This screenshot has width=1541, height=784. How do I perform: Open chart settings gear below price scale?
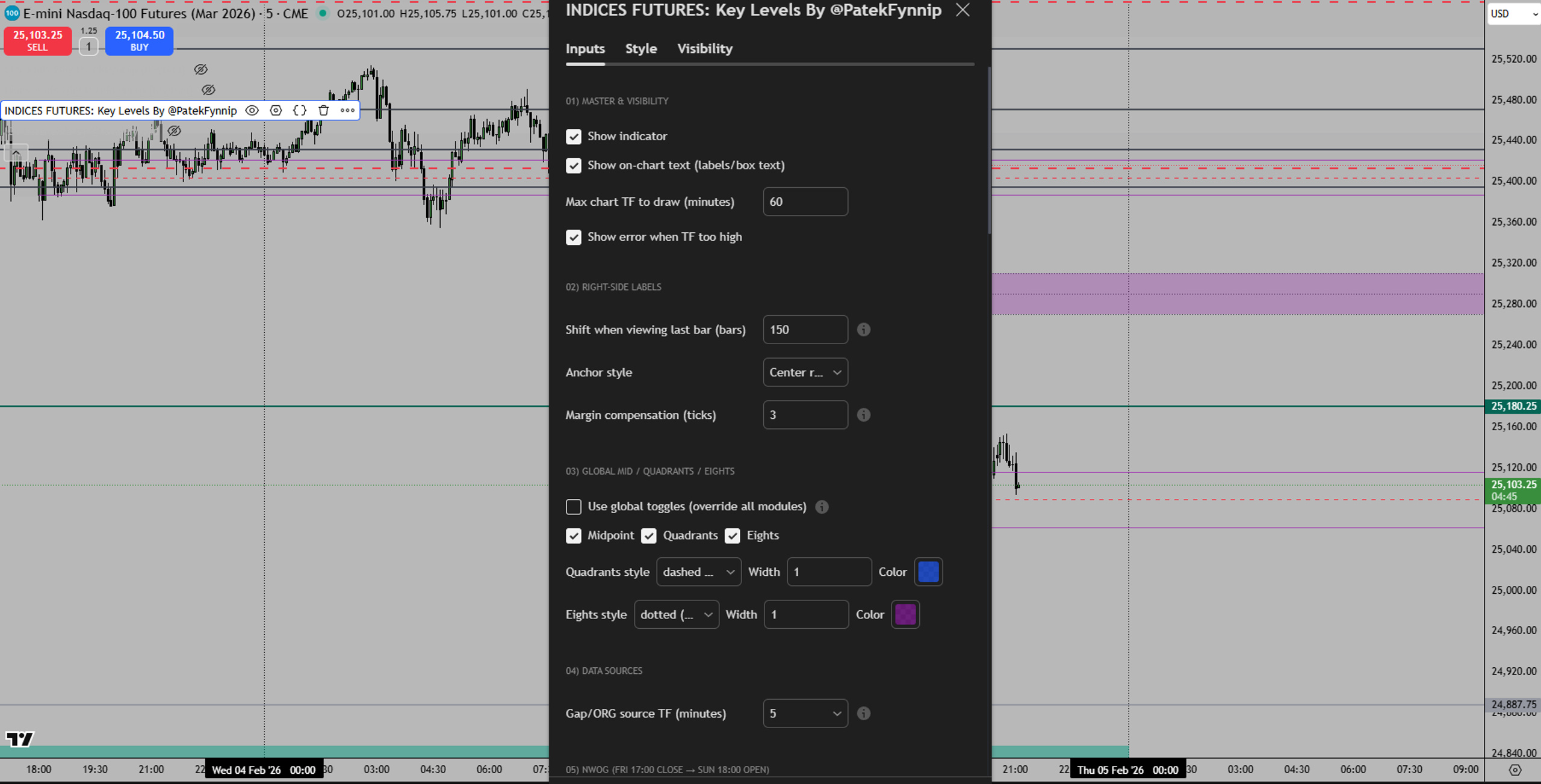(x=1515, y=770)
